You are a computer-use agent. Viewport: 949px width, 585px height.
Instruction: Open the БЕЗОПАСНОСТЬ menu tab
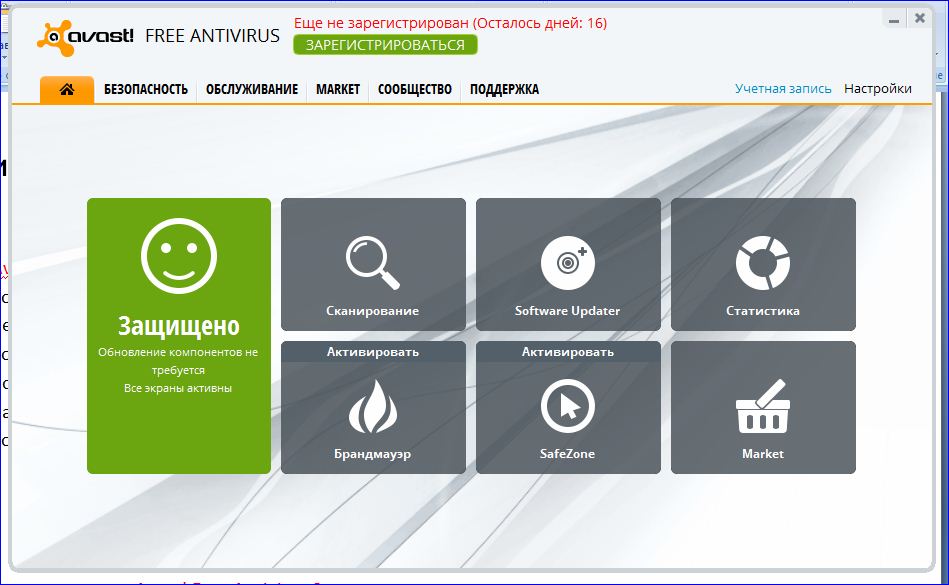146,90
